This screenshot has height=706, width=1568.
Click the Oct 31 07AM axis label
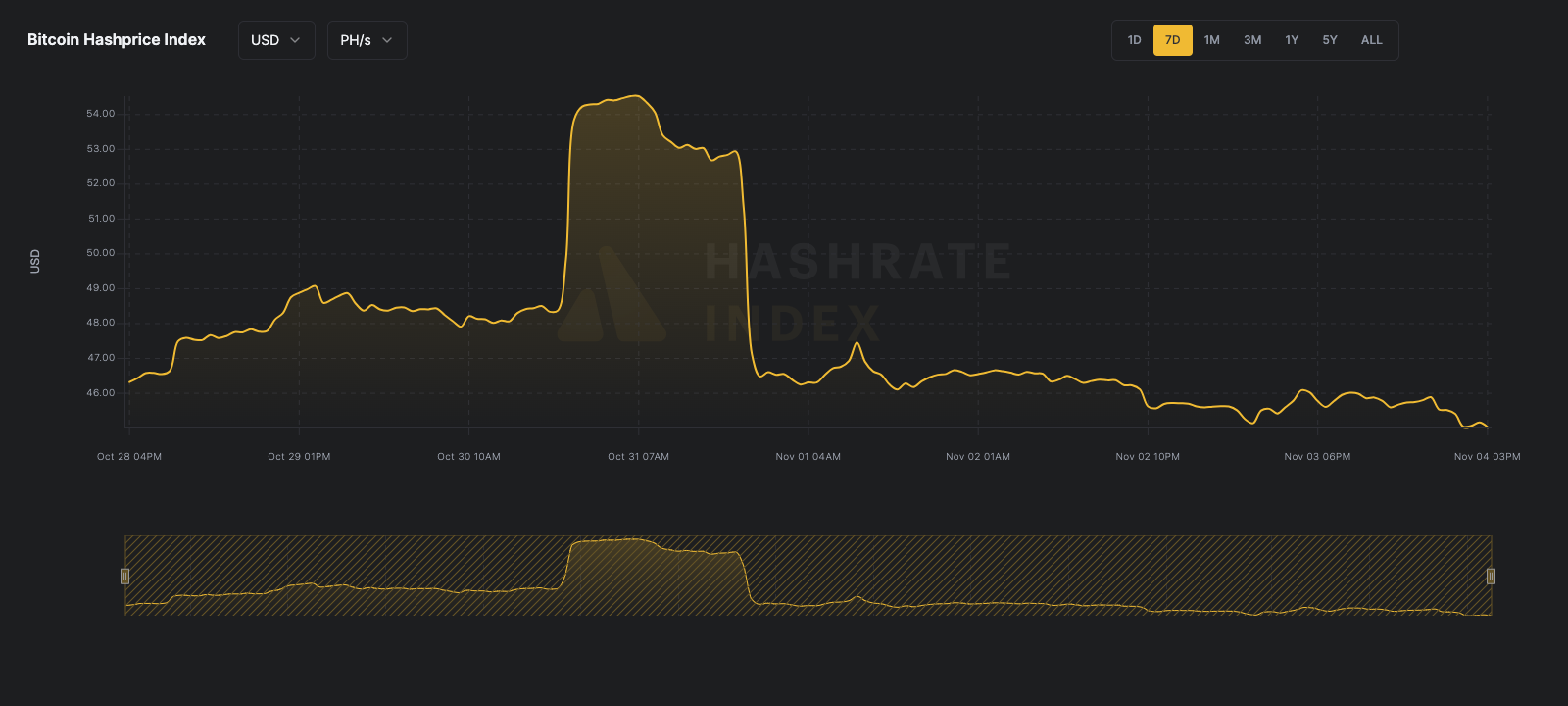(638, 457)
